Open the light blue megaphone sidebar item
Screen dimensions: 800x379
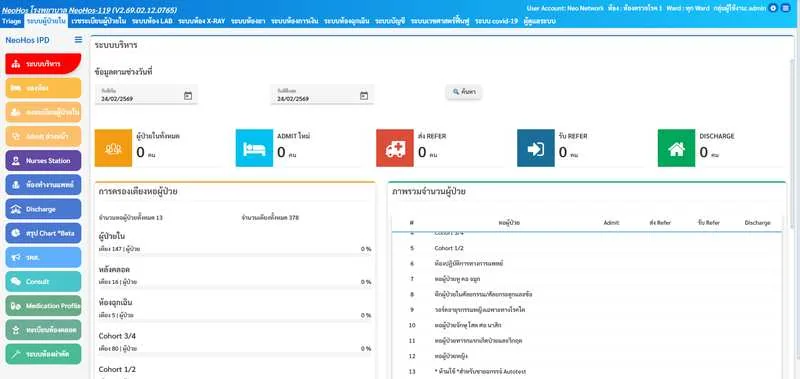tap(43, 258)
